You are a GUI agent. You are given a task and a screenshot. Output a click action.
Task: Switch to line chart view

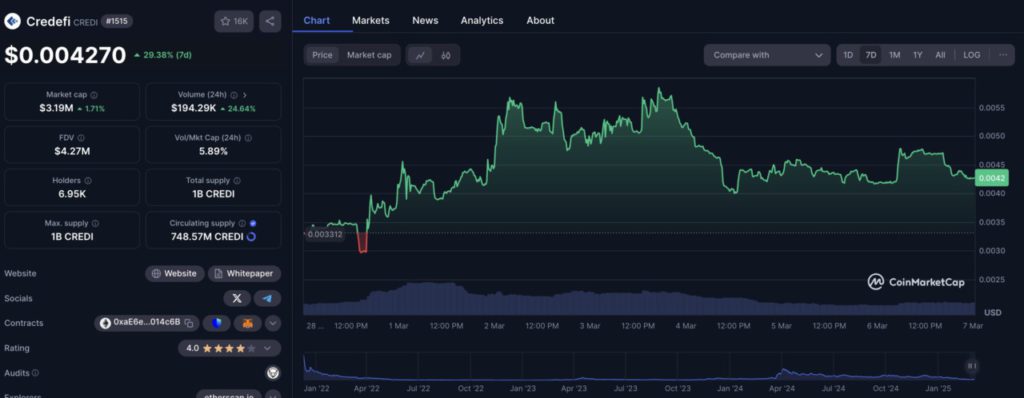click(x=420, y=56)
